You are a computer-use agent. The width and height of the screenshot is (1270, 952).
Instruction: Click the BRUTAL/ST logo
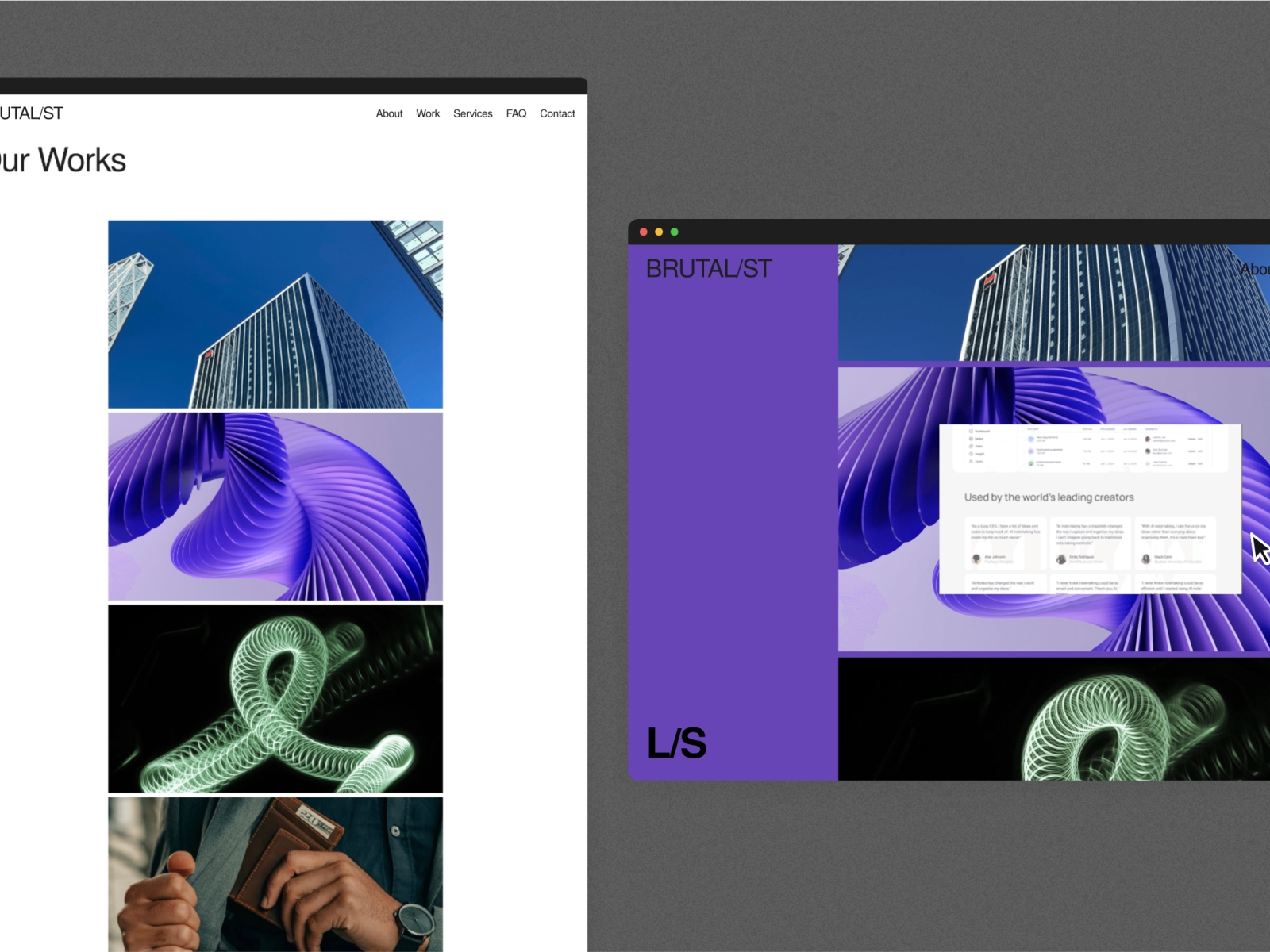click(x=709, y=269)
